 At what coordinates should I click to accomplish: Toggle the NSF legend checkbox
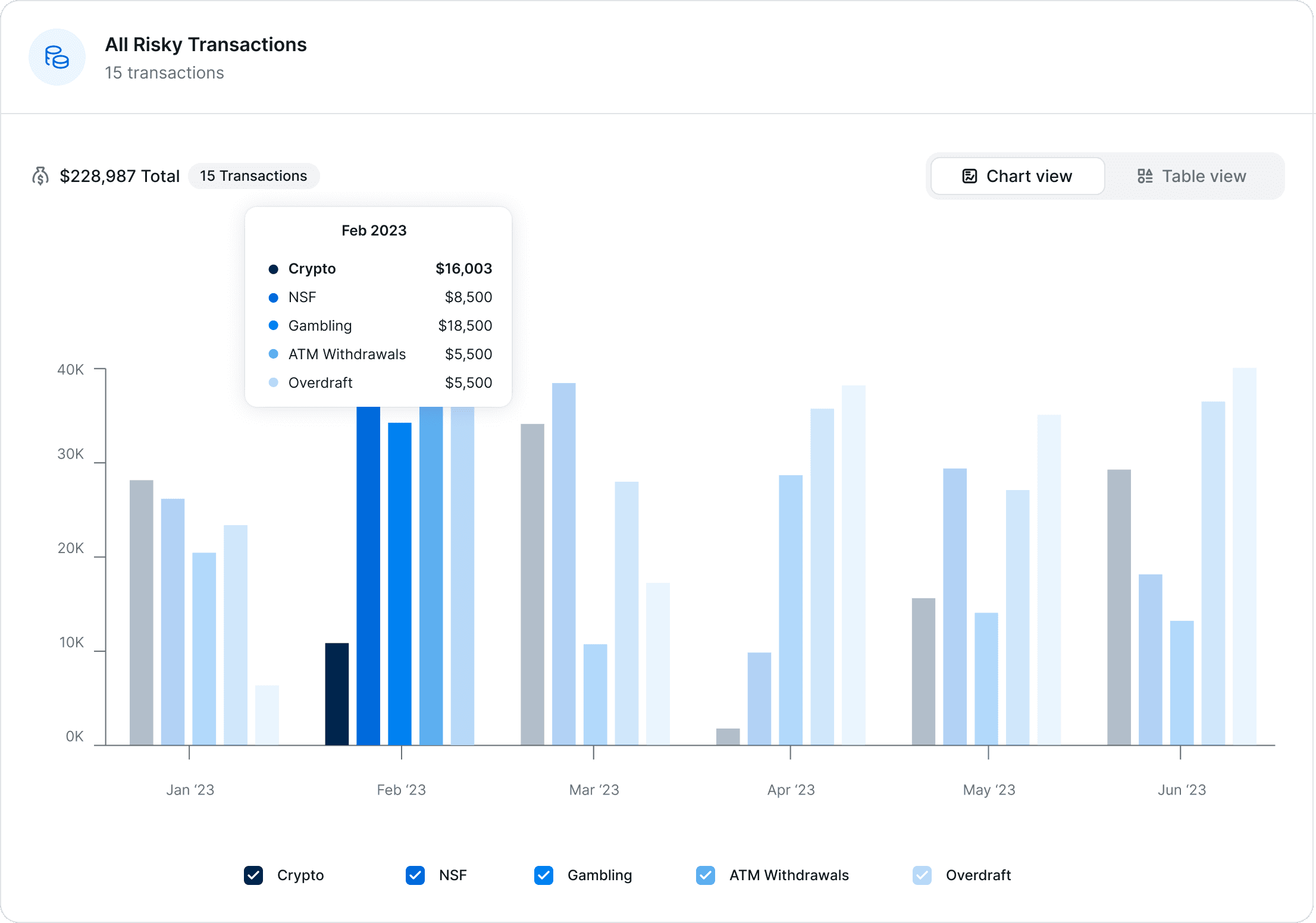pos(415,875)
